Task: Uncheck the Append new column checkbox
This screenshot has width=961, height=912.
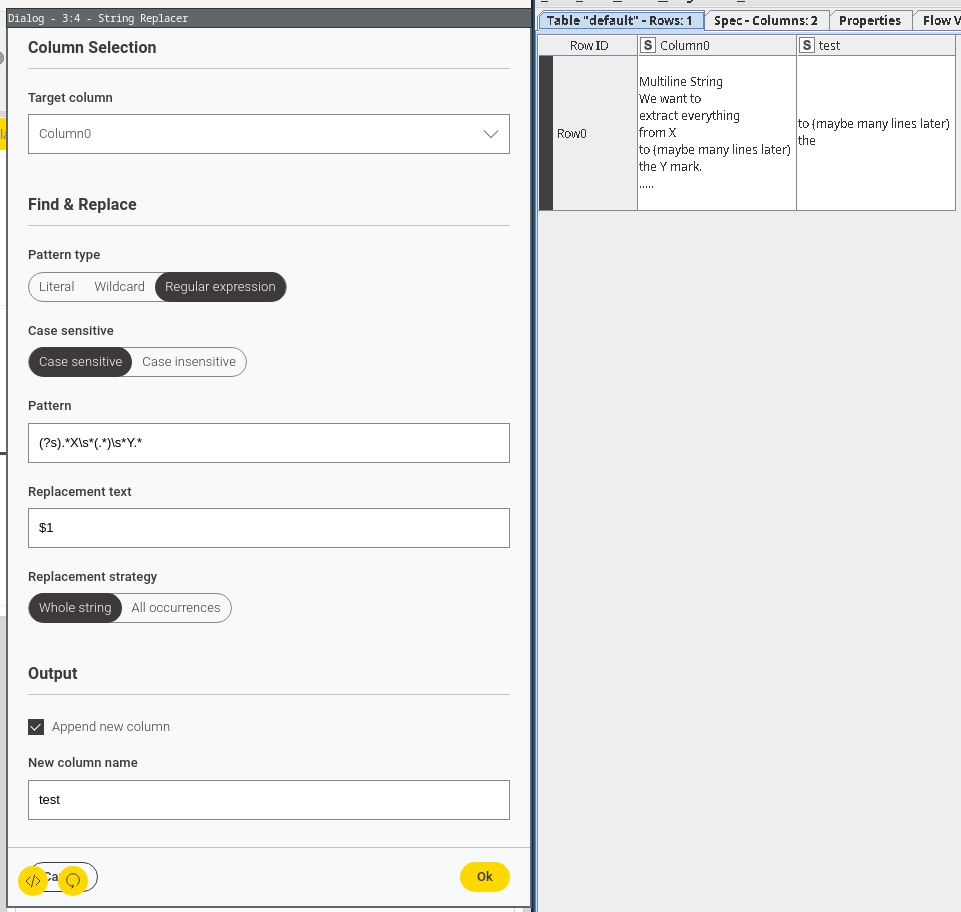Action: [37, 727]
